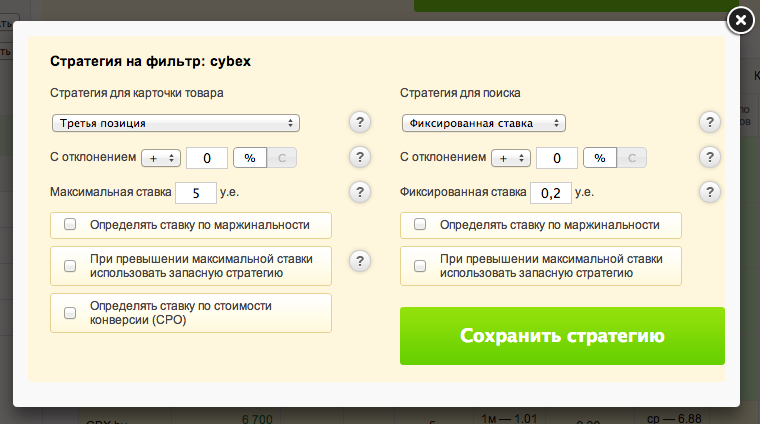Enable bid by conversion cost (CPO) checkbox

(70, 313)
